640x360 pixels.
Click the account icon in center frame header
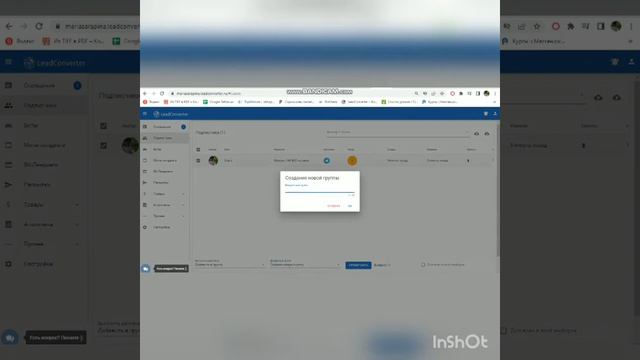coord(495,114)
